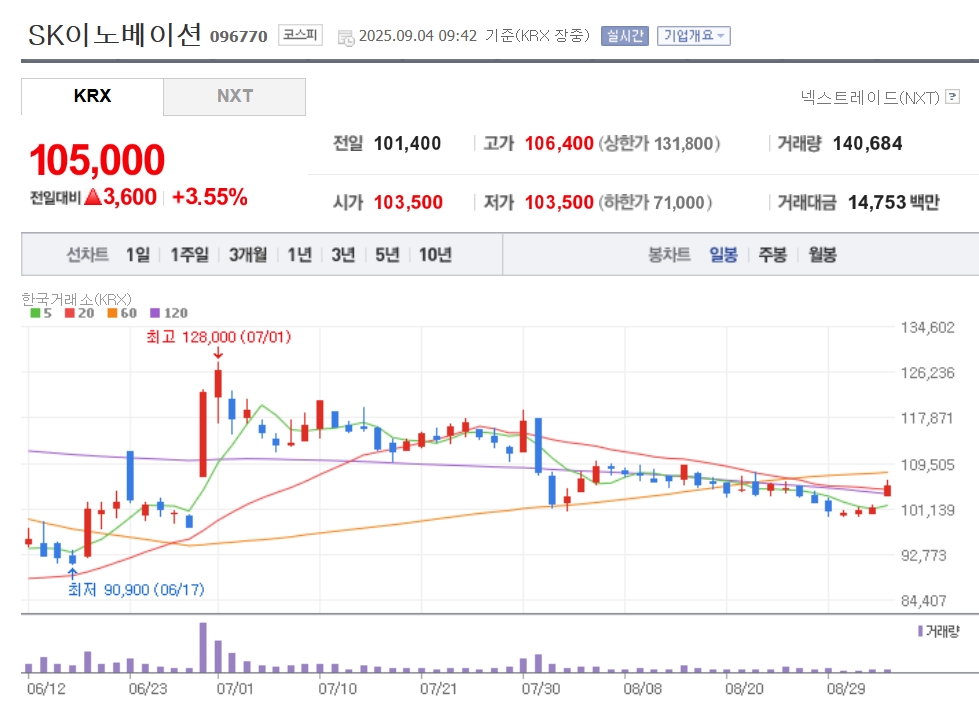Image resolution: width=979 pixels, height=713 pixels.
Task: Click the '08/08' date axis label
Action: click(x=642, y=689)
